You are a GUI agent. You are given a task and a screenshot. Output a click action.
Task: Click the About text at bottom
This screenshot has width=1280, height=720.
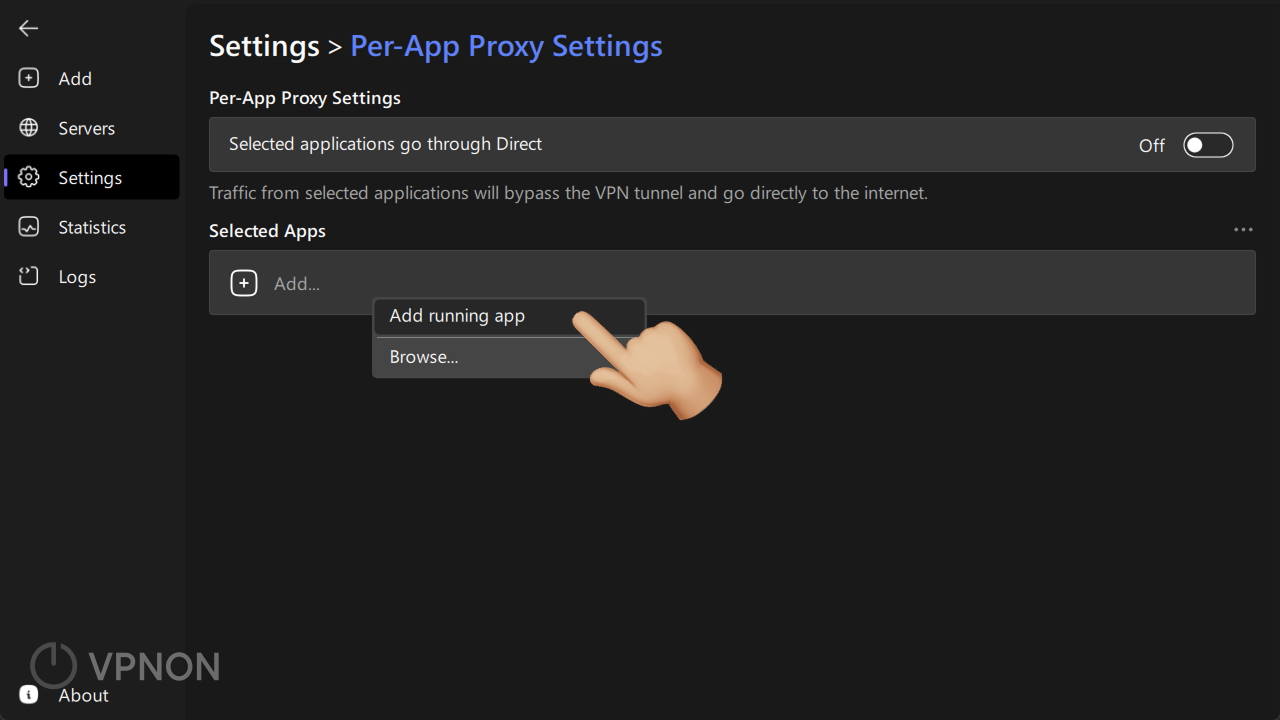click(83, 695)
